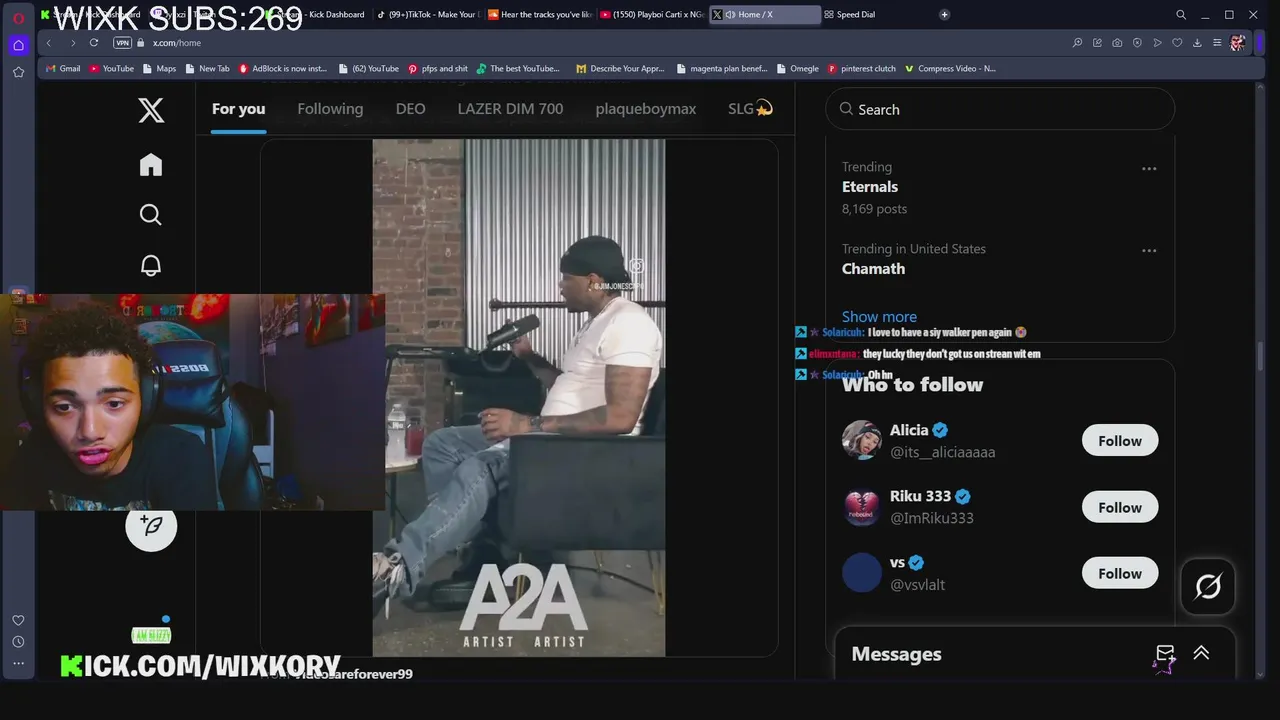
Task: Click the send flow arrow icon
Action: point(1157,43)
